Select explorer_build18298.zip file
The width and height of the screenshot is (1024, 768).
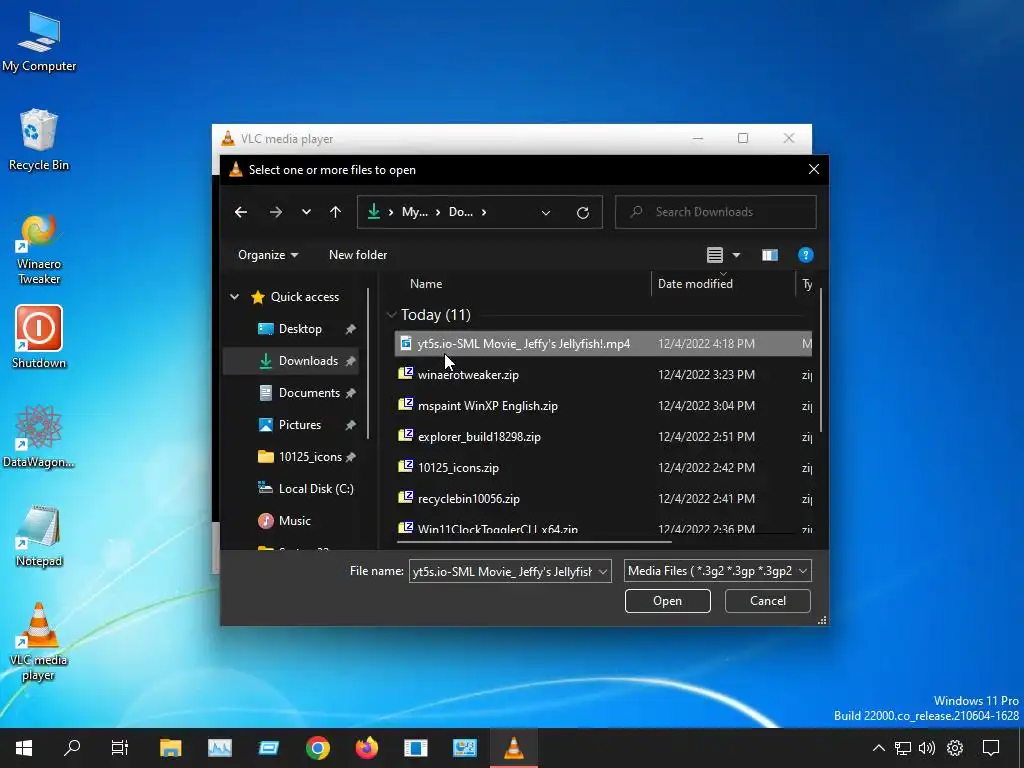point(479,437)
